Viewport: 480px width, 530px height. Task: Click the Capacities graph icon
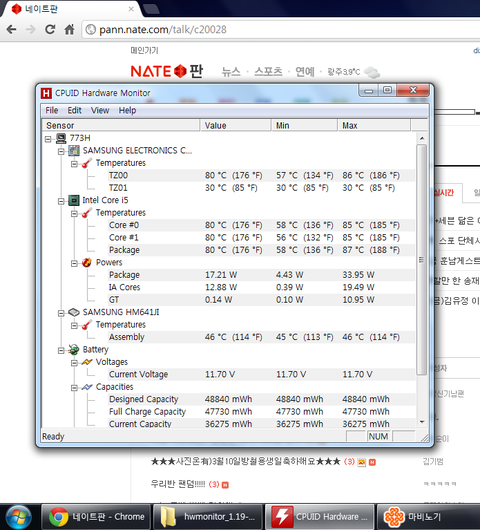pos(87,387)
